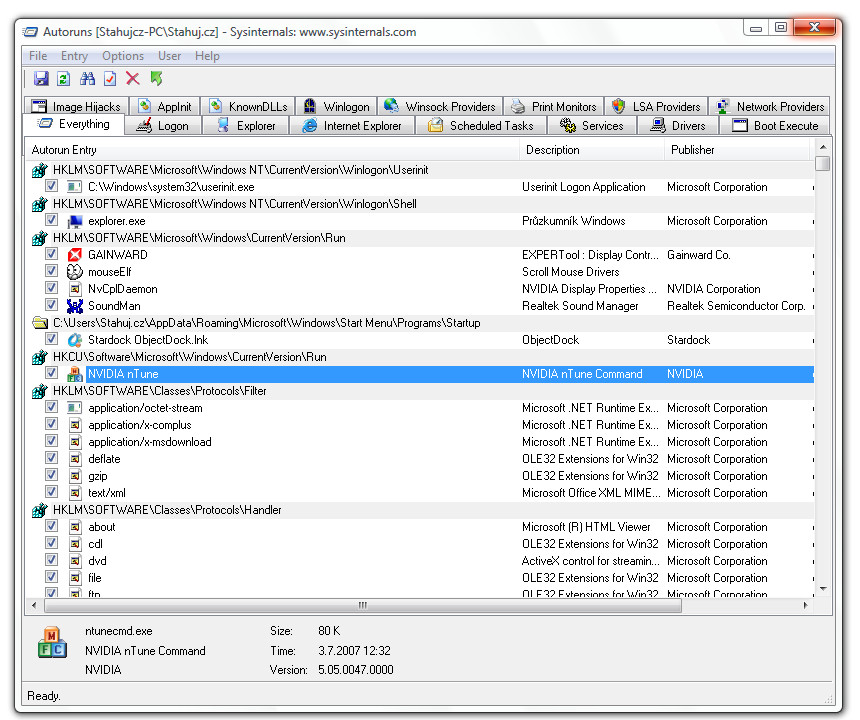Image resolution: width=860 pixels, height=720 pixels.
Task: Click folder icon beside Startup path
Action: [39, 323]
